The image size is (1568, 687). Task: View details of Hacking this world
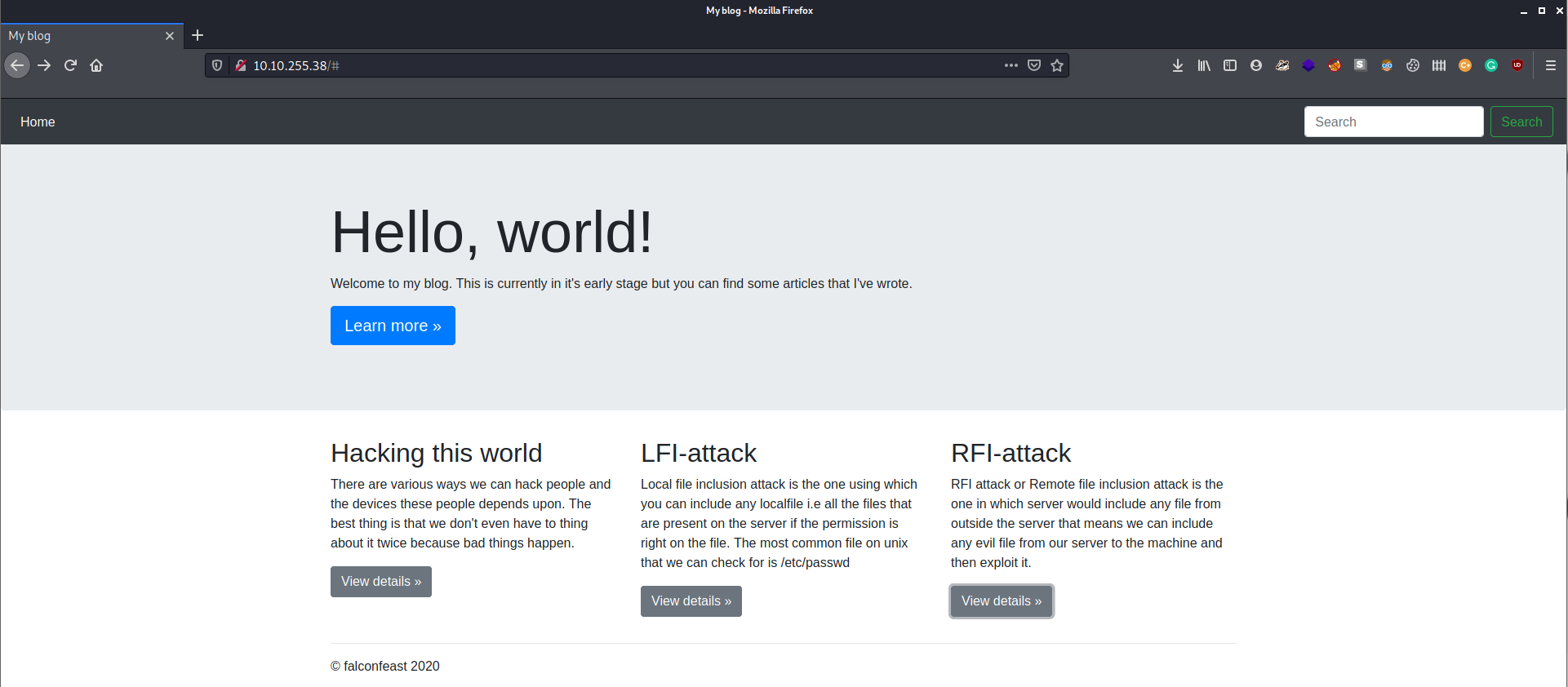pos(381,582)
